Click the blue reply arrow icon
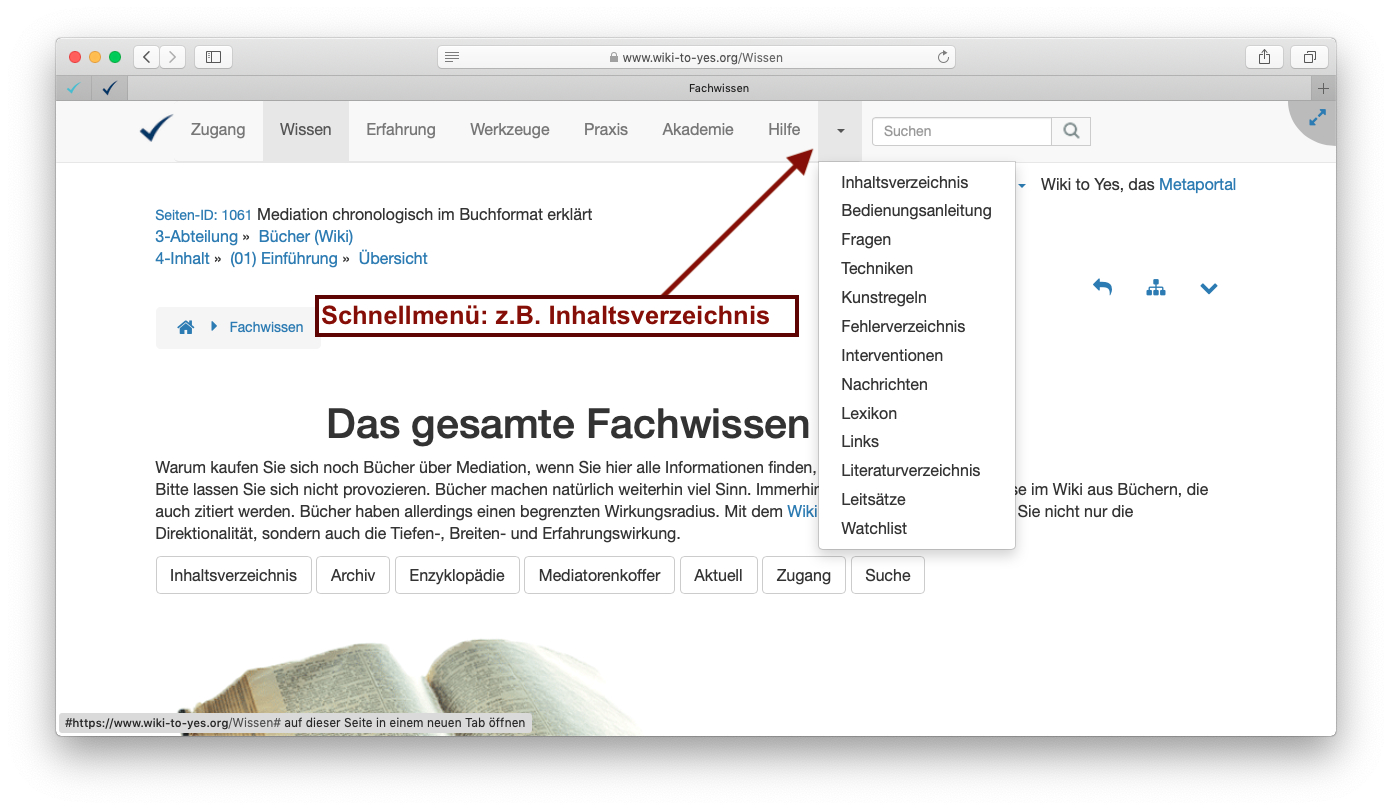The height and width of the screenshot is (810, 1392). [1102, 288]
